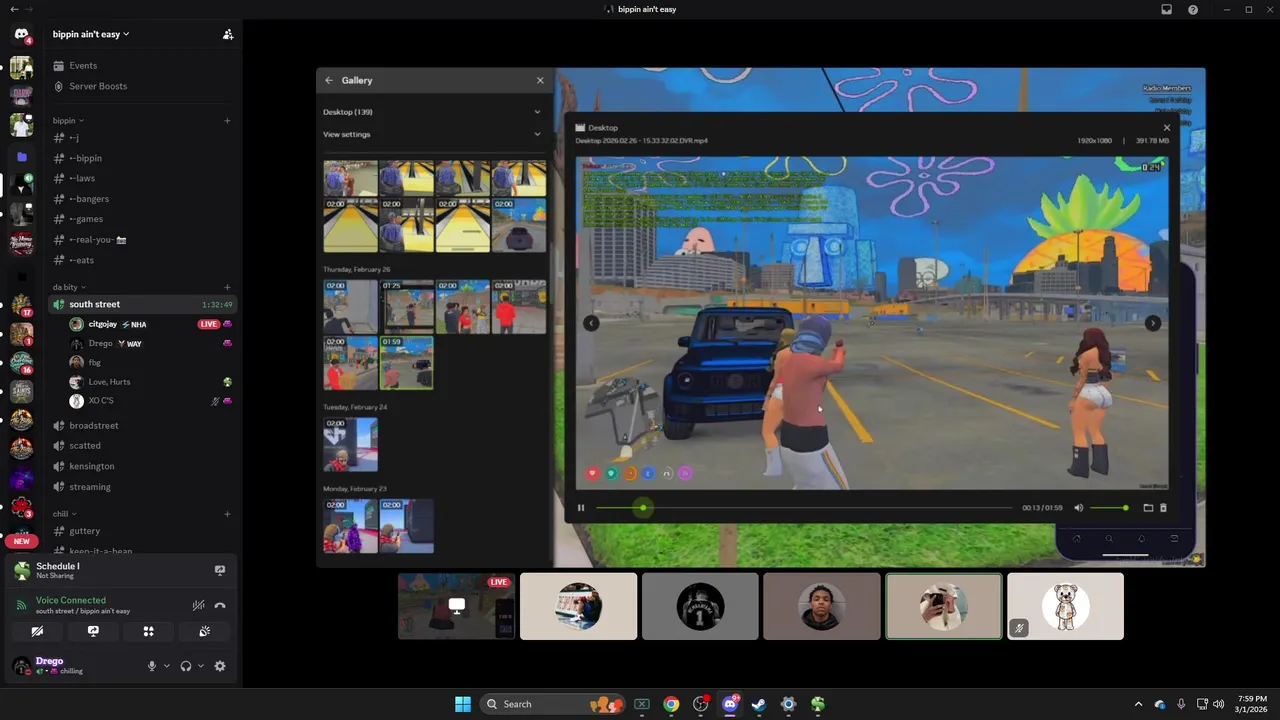Open the Events page
Screen dimensions: 1280x720
point(140,66)
